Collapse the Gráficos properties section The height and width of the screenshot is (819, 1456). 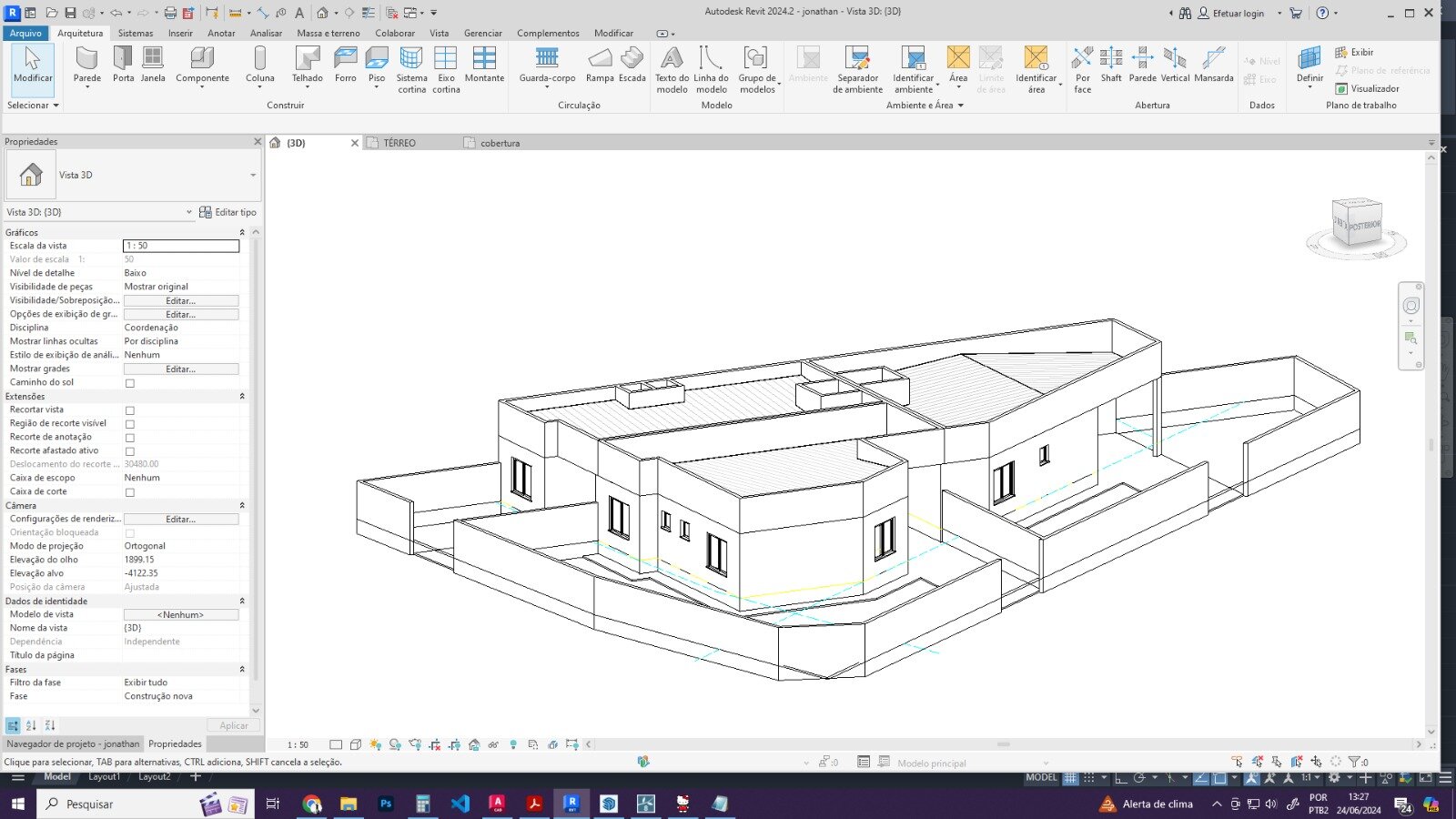242,233
